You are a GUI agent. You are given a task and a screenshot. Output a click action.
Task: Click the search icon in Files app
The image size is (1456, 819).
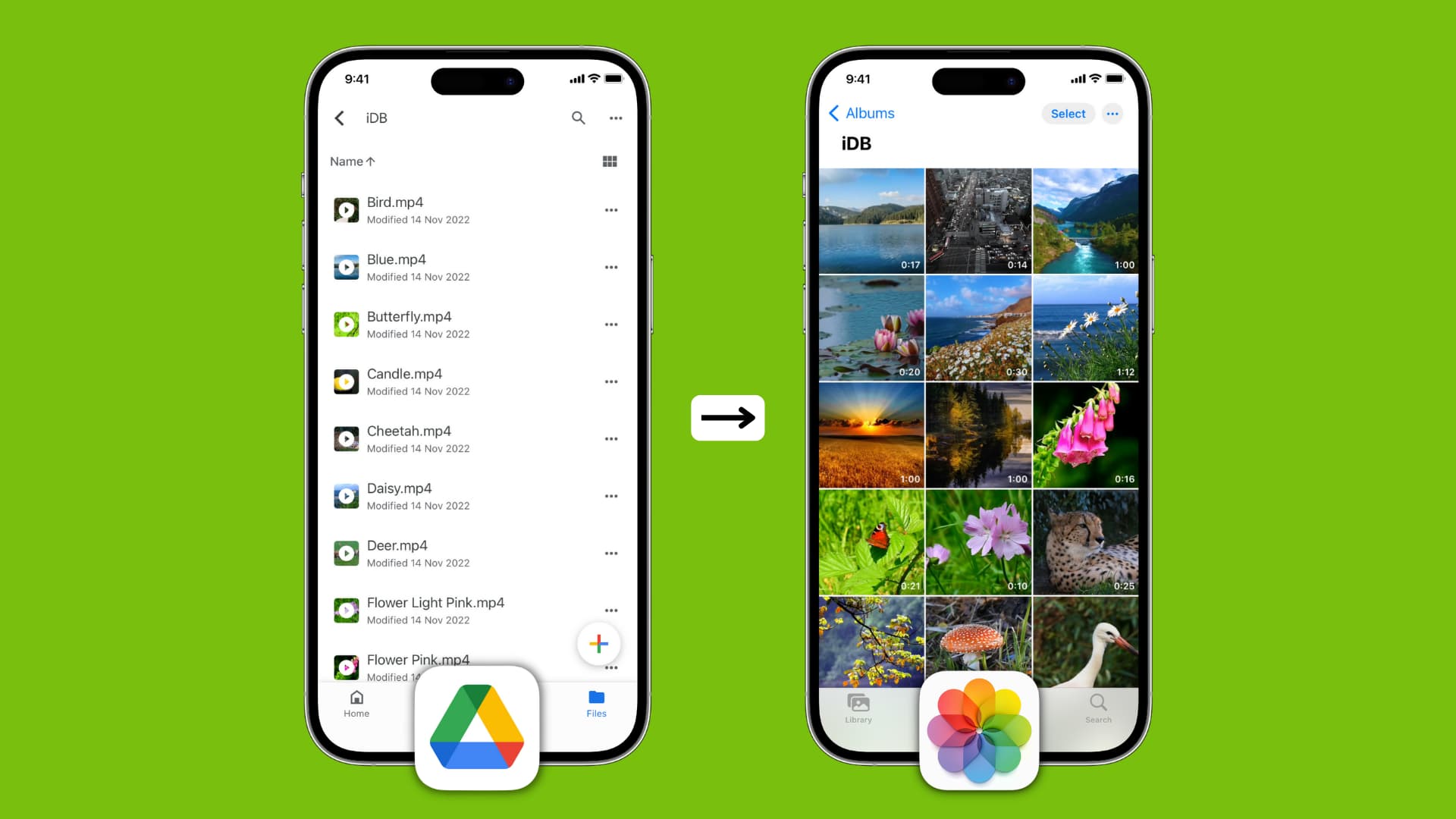point(578,117)
